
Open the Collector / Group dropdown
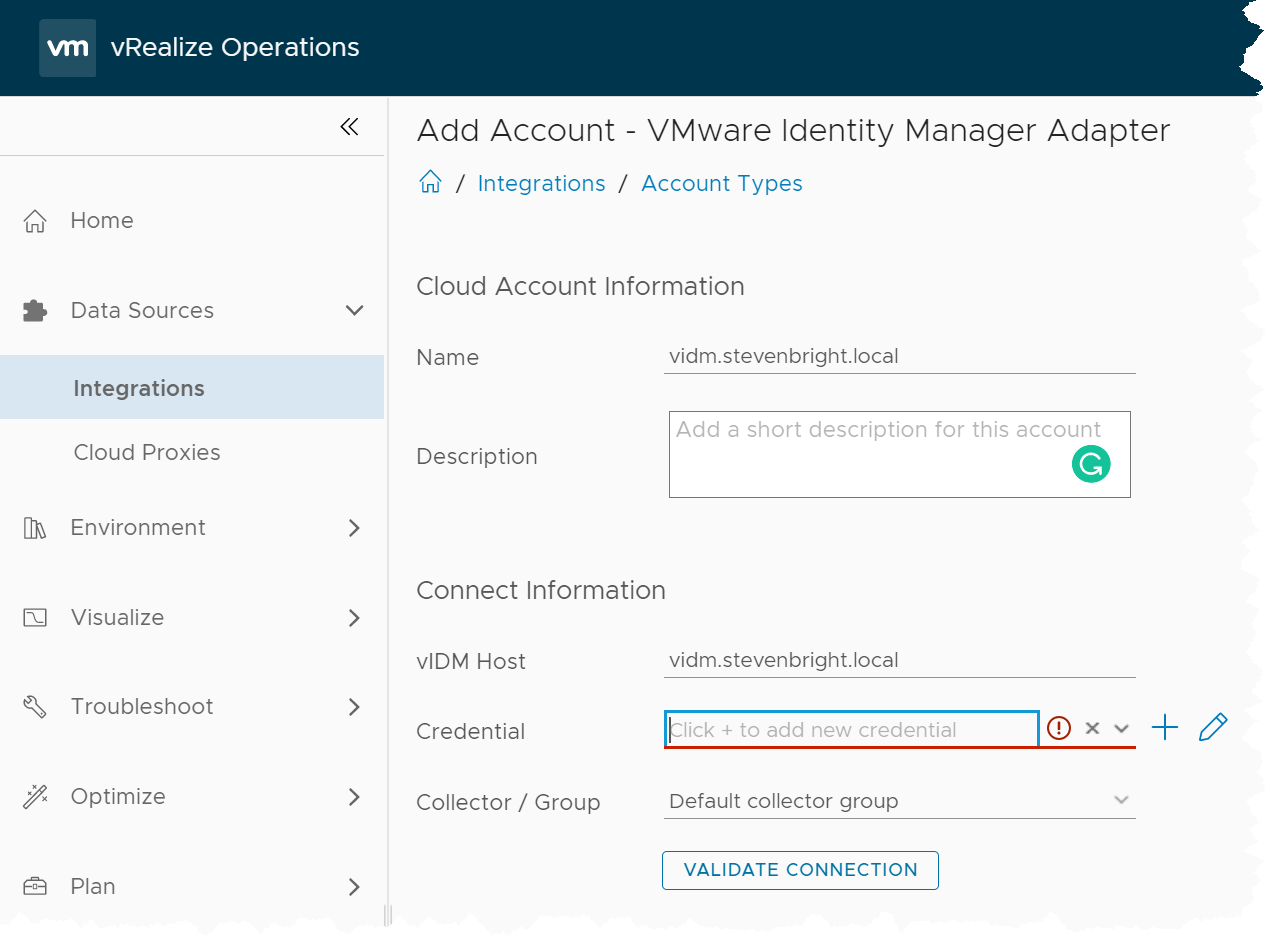pyautogui.click(x=1121, y=800)
